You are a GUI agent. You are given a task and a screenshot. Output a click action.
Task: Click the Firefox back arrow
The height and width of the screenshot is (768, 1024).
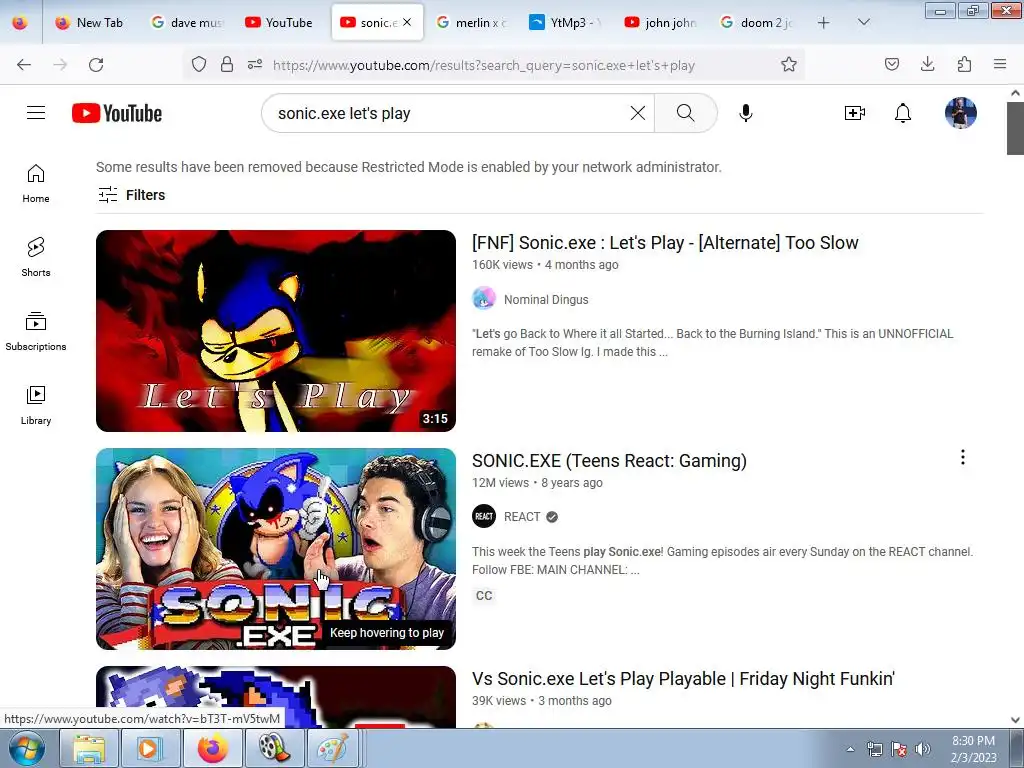pyautogui.click(x=24, y=65)
